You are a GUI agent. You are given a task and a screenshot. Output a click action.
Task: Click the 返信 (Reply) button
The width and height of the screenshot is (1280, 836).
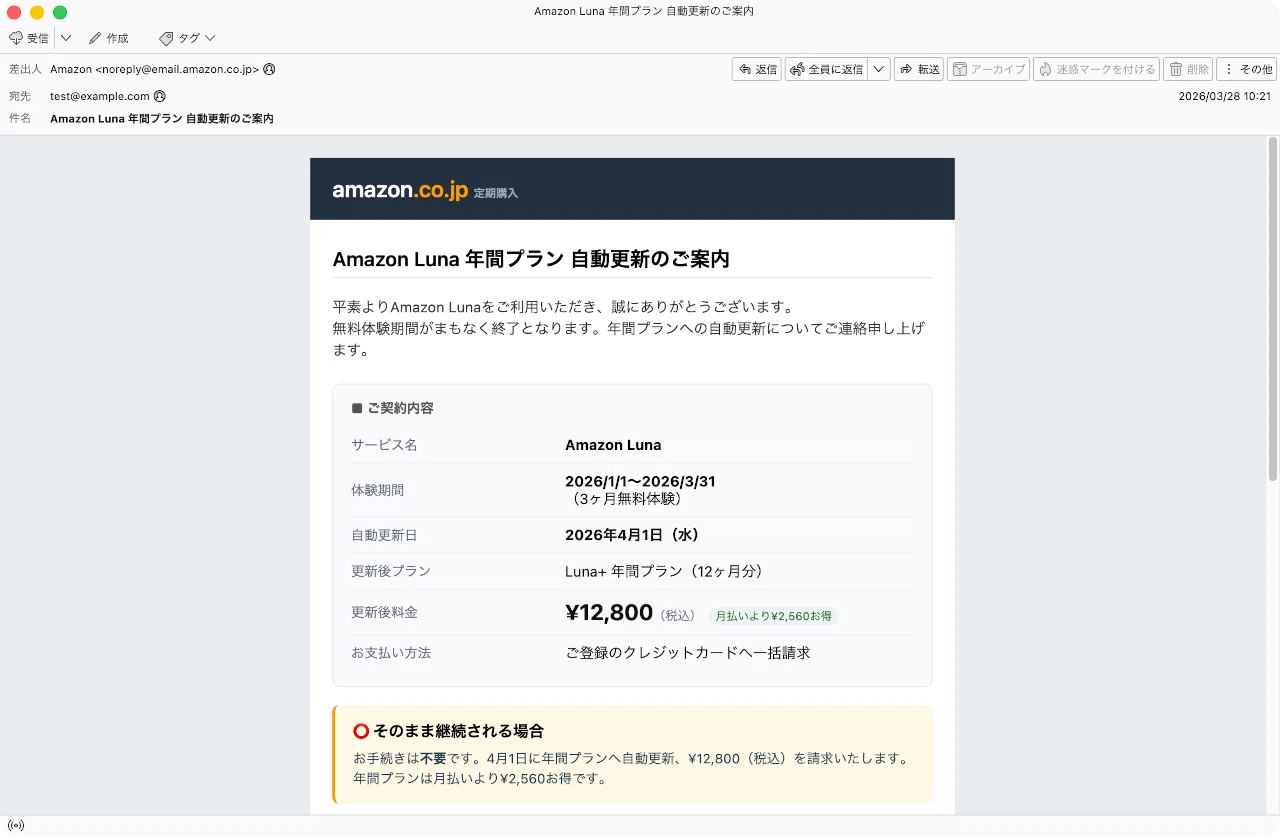click(757, 69)
